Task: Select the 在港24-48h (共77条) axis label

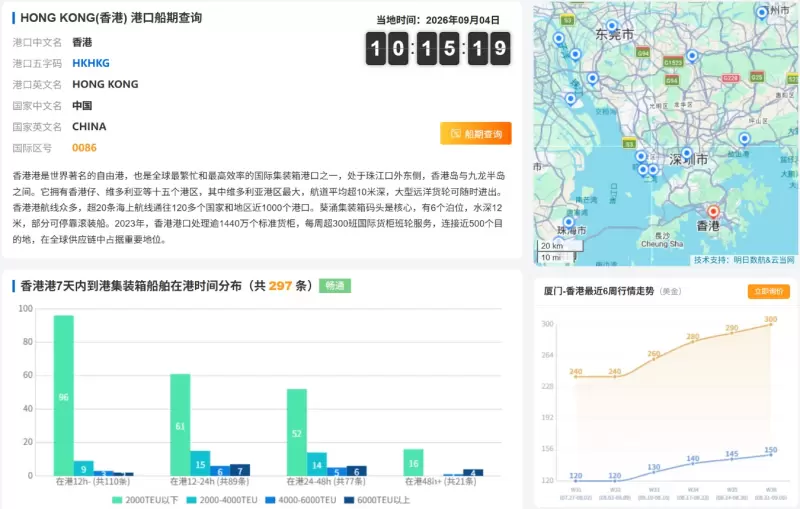Action: tap(326, 481)
